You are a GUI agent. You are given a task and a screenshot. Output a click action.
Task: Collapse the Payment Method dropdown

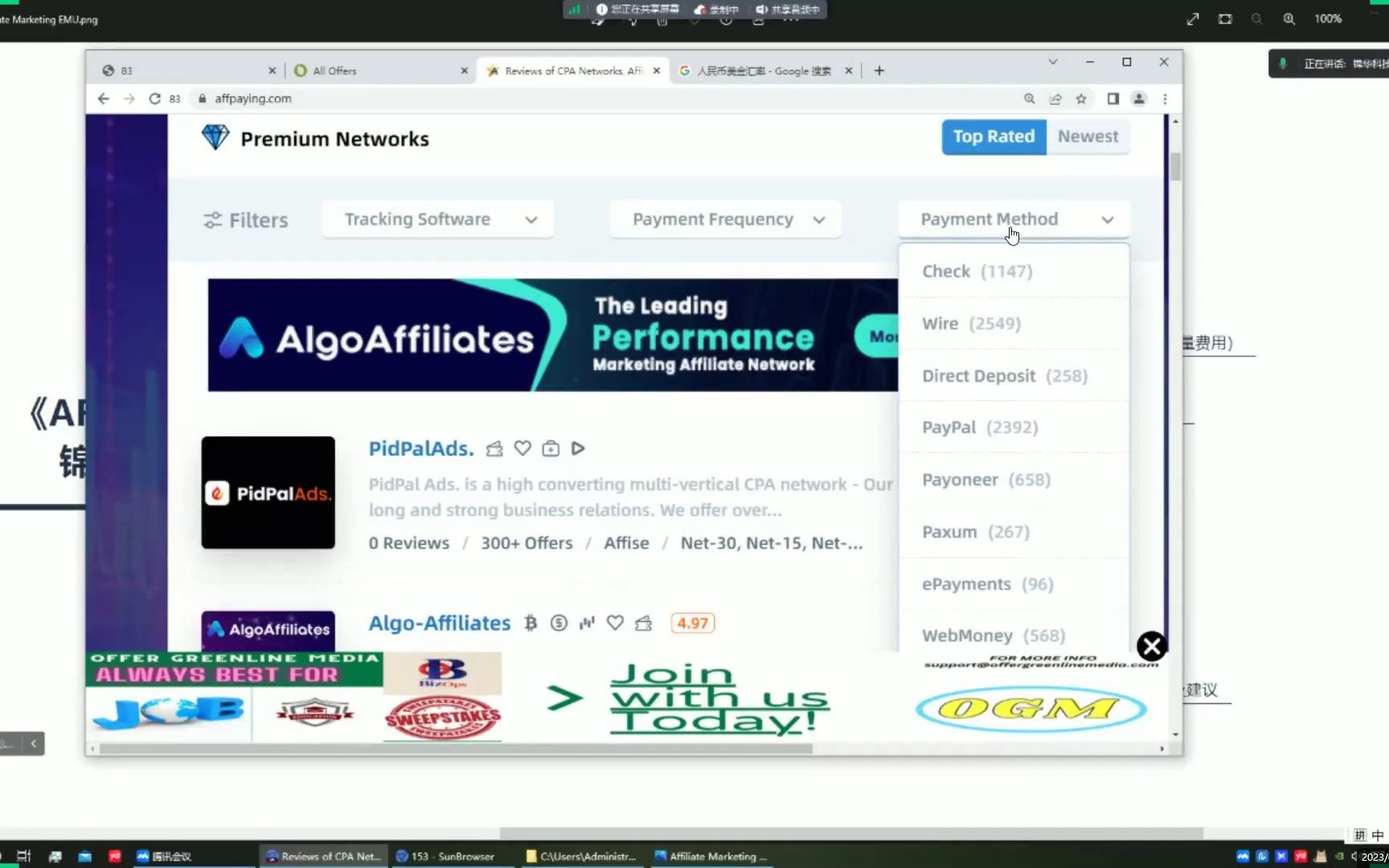(1014, 219)
